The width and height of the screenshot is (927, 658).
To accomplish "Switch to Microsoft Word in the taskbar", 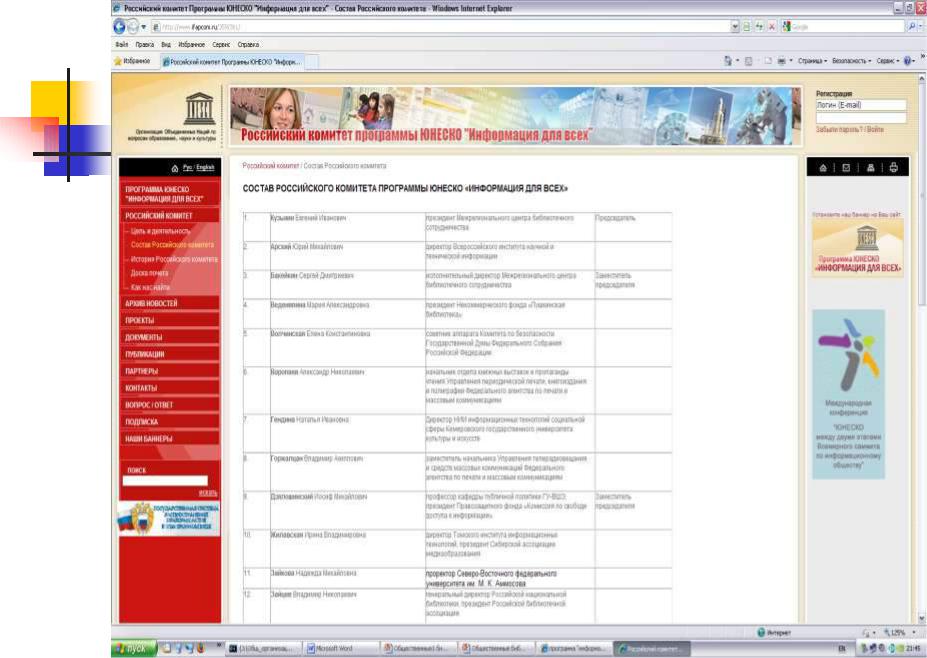I will [x=341, y=649].
